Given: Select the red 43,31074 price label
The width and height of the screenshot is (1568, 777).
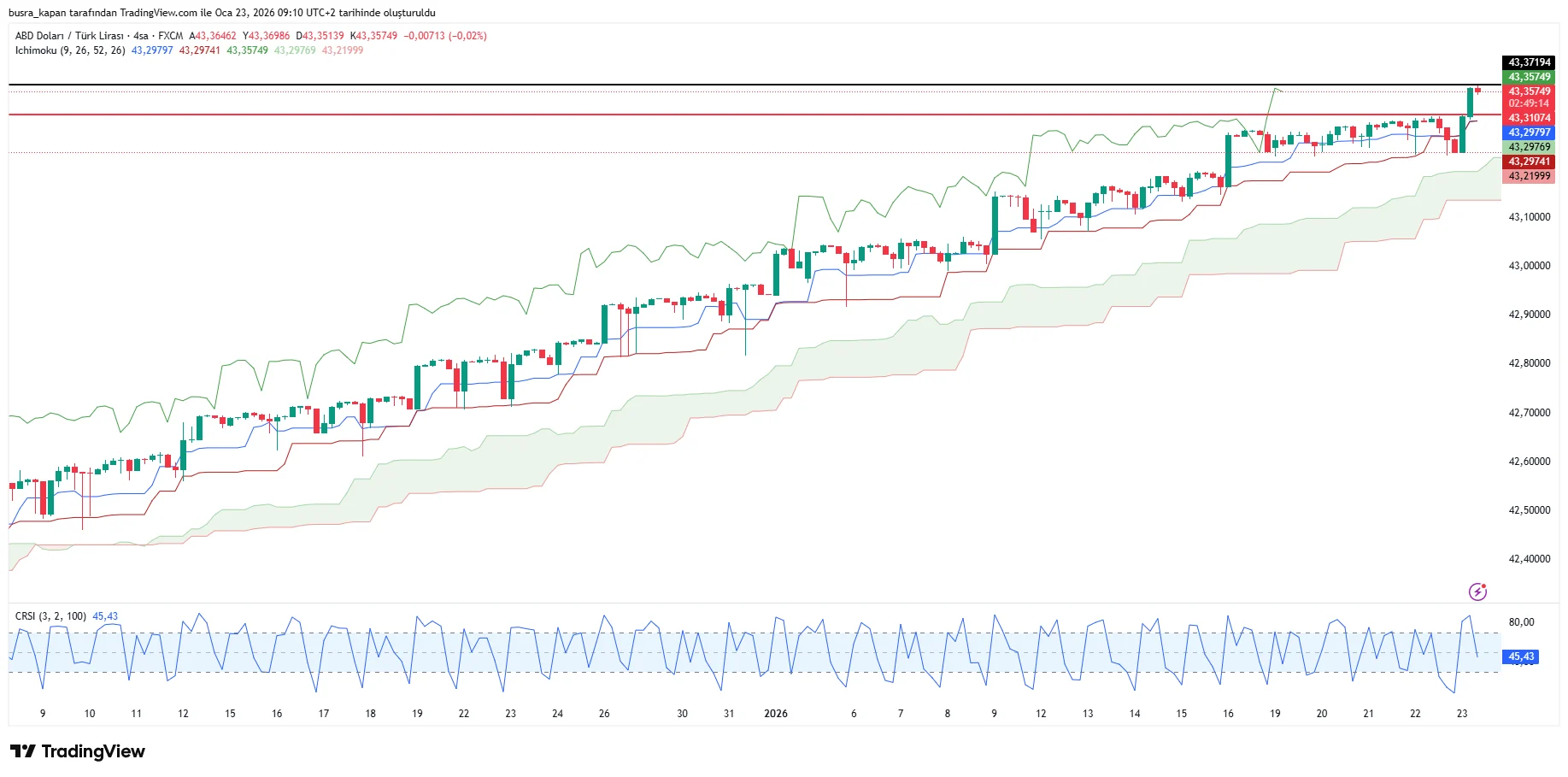Looking at the screenshot, I should pyautogui.click(x=1528, y=118).
